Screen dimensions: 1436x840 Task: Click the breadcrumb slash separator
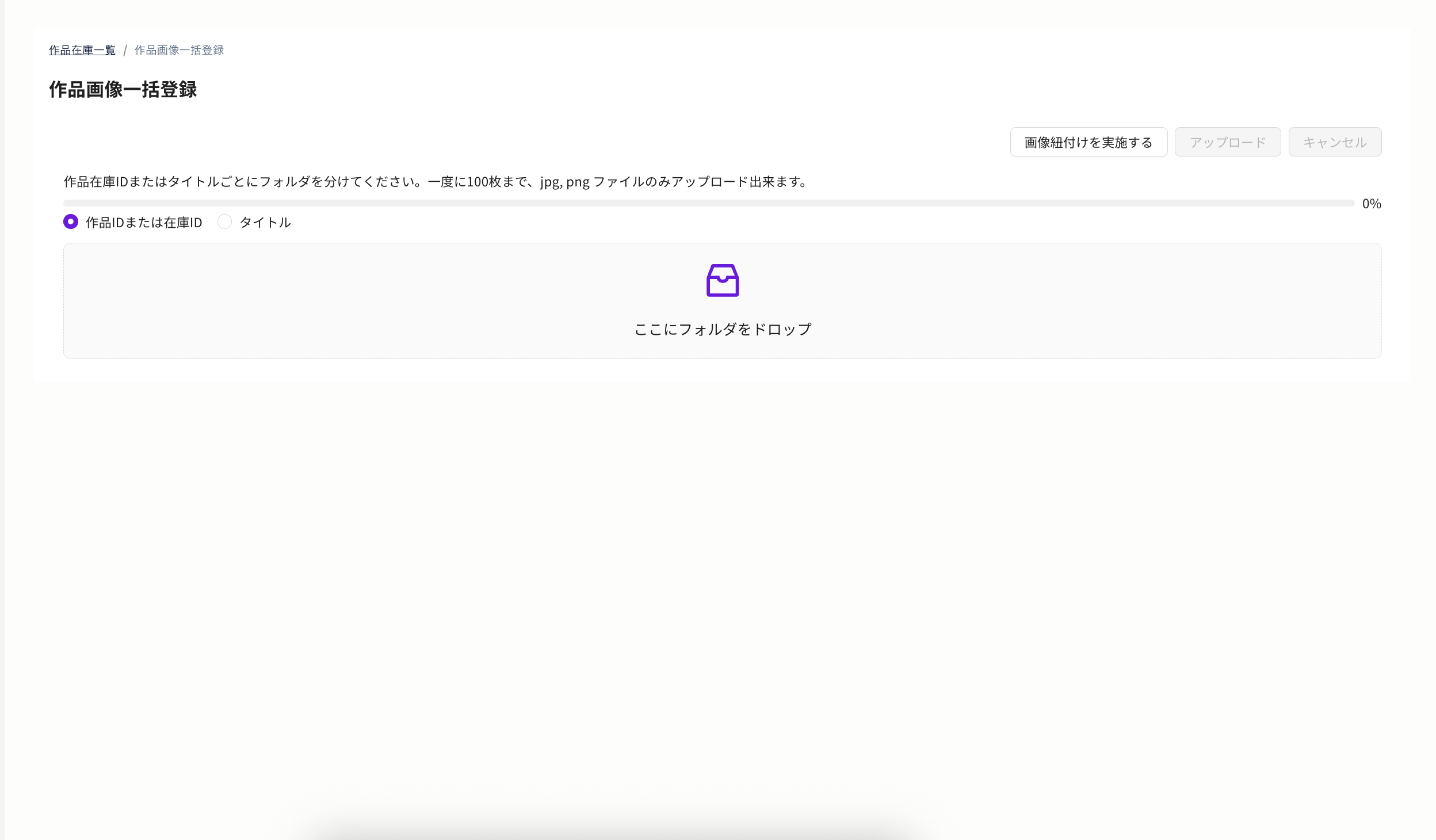[x=125, y=50]
